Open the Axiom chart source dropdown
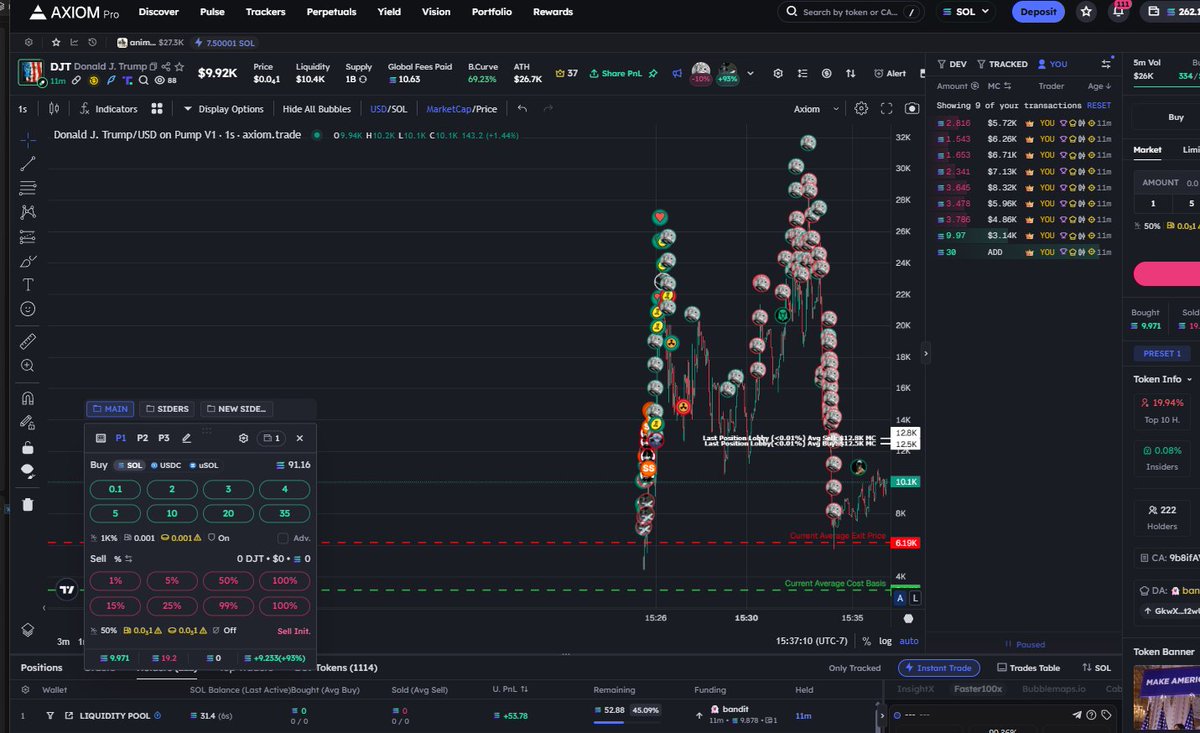Image resolution: width=1200 pixels, height=733 pixels. [814, 109]
